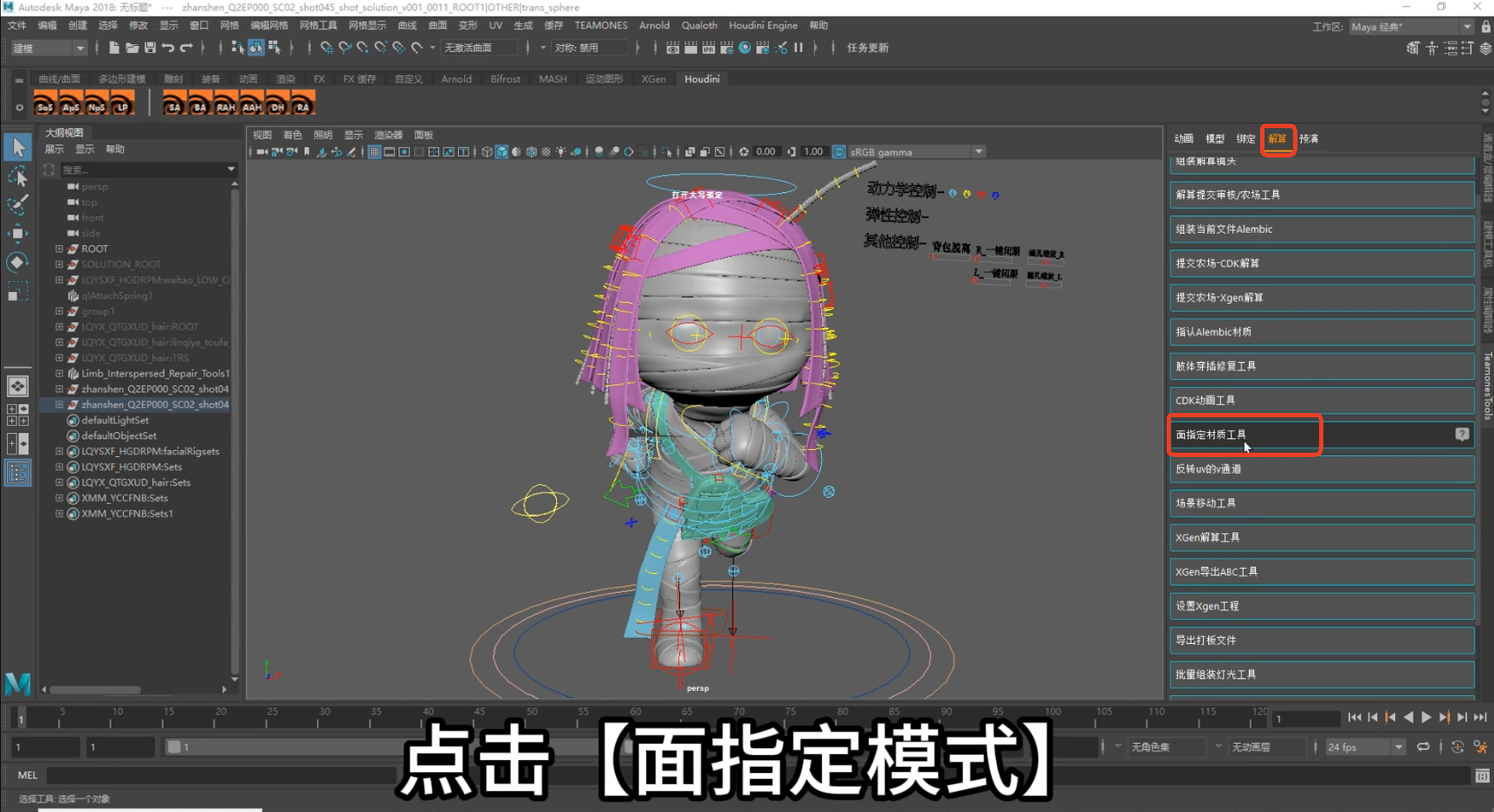Viewport: 1494px width, 812px height.
Task: Toggle playback loop mode button
Action: tap(1423, 747)
